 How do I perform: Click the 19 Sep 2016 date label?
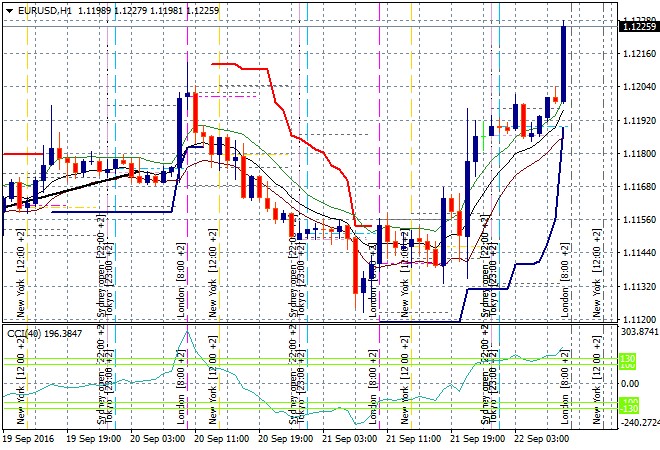(x=29, y=438)
